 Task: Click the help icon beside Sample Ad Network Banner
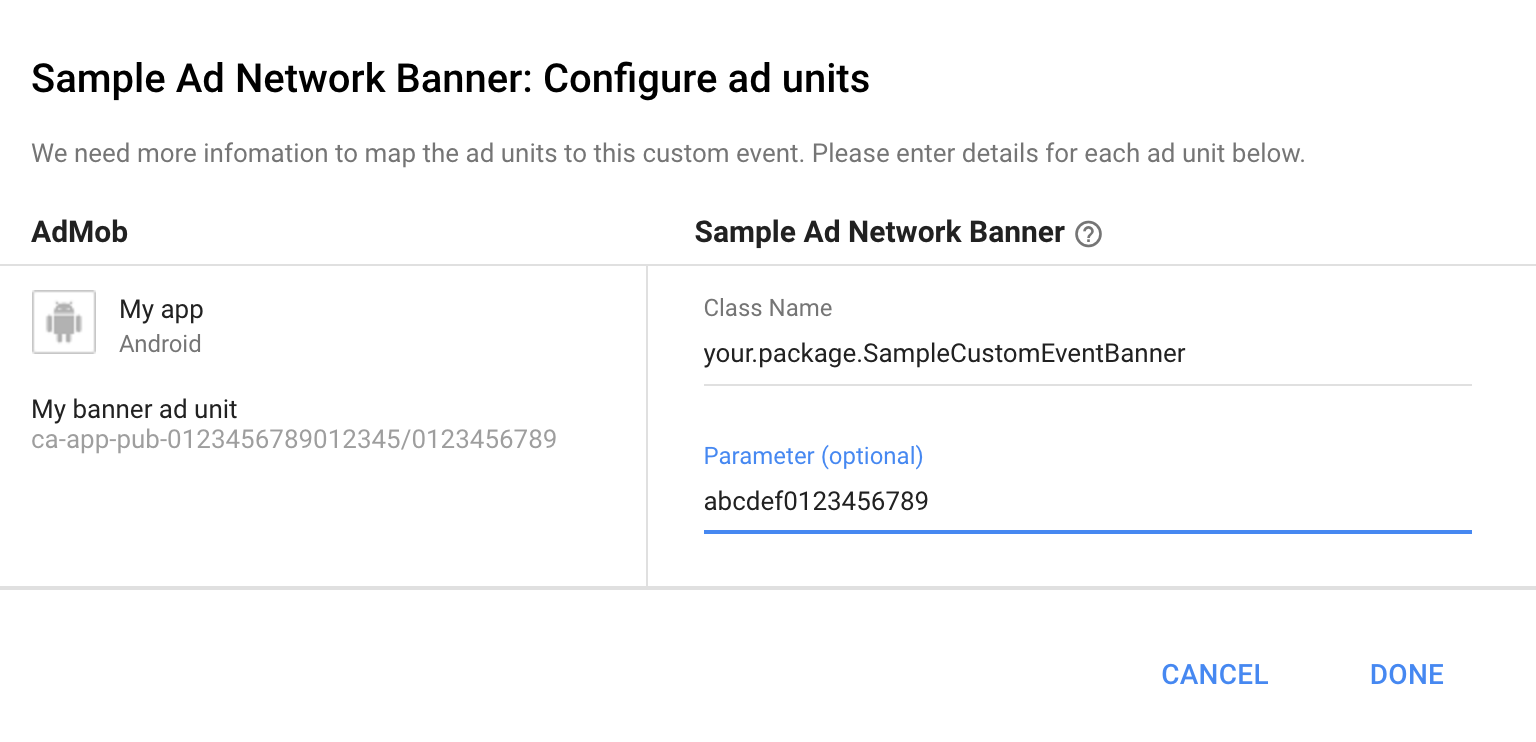click(x=1088, y=234)
